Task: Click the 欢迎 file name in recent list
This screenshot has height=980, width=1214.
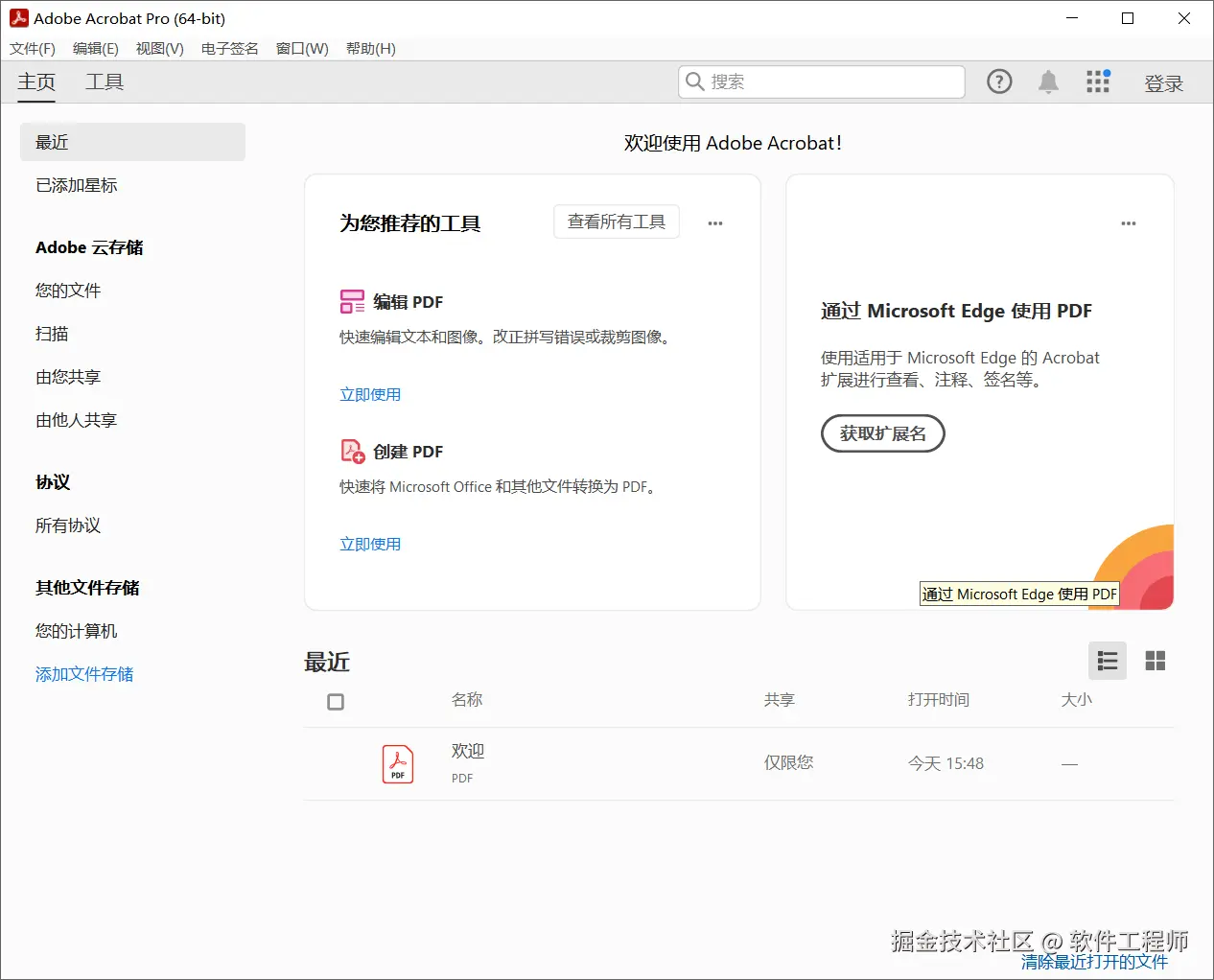Action: click(x=468, y=751)
